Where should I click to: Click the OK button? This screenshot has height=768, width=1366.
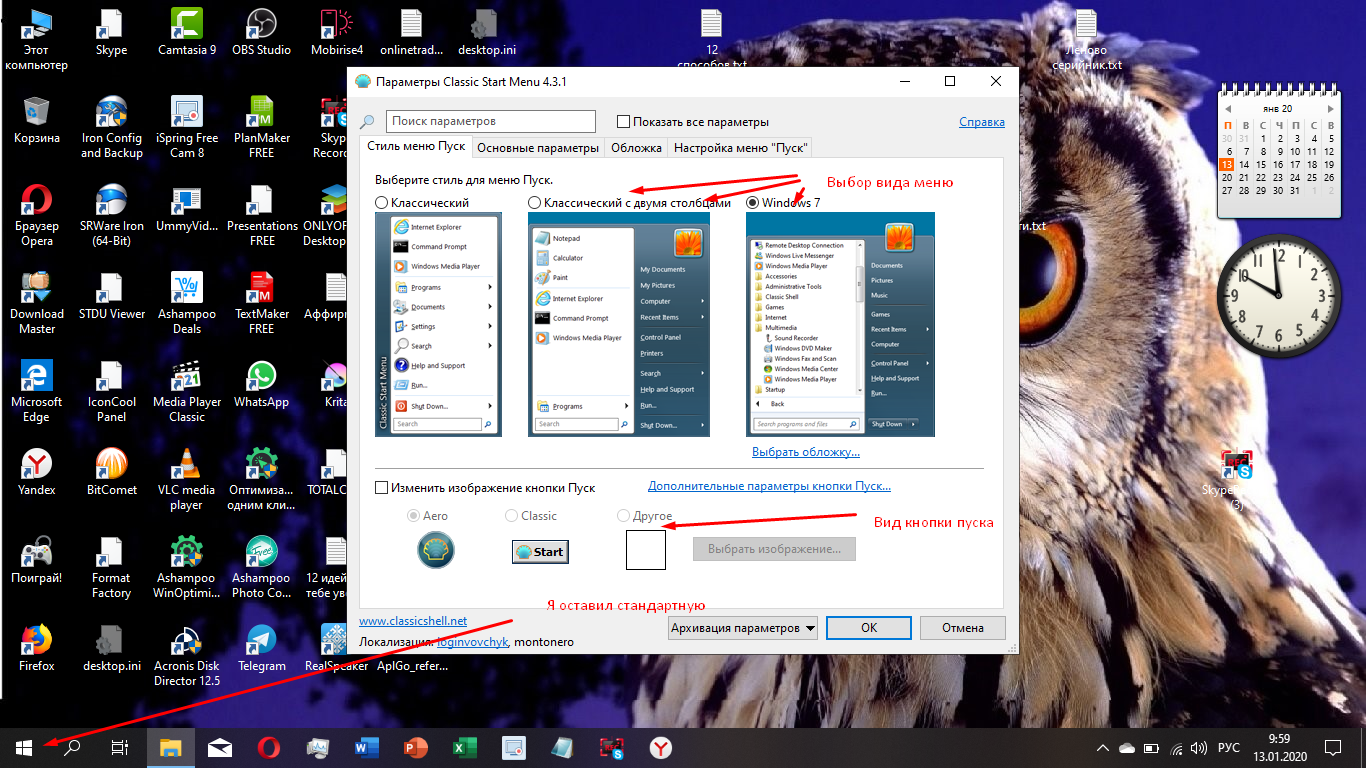pos(869,628)
